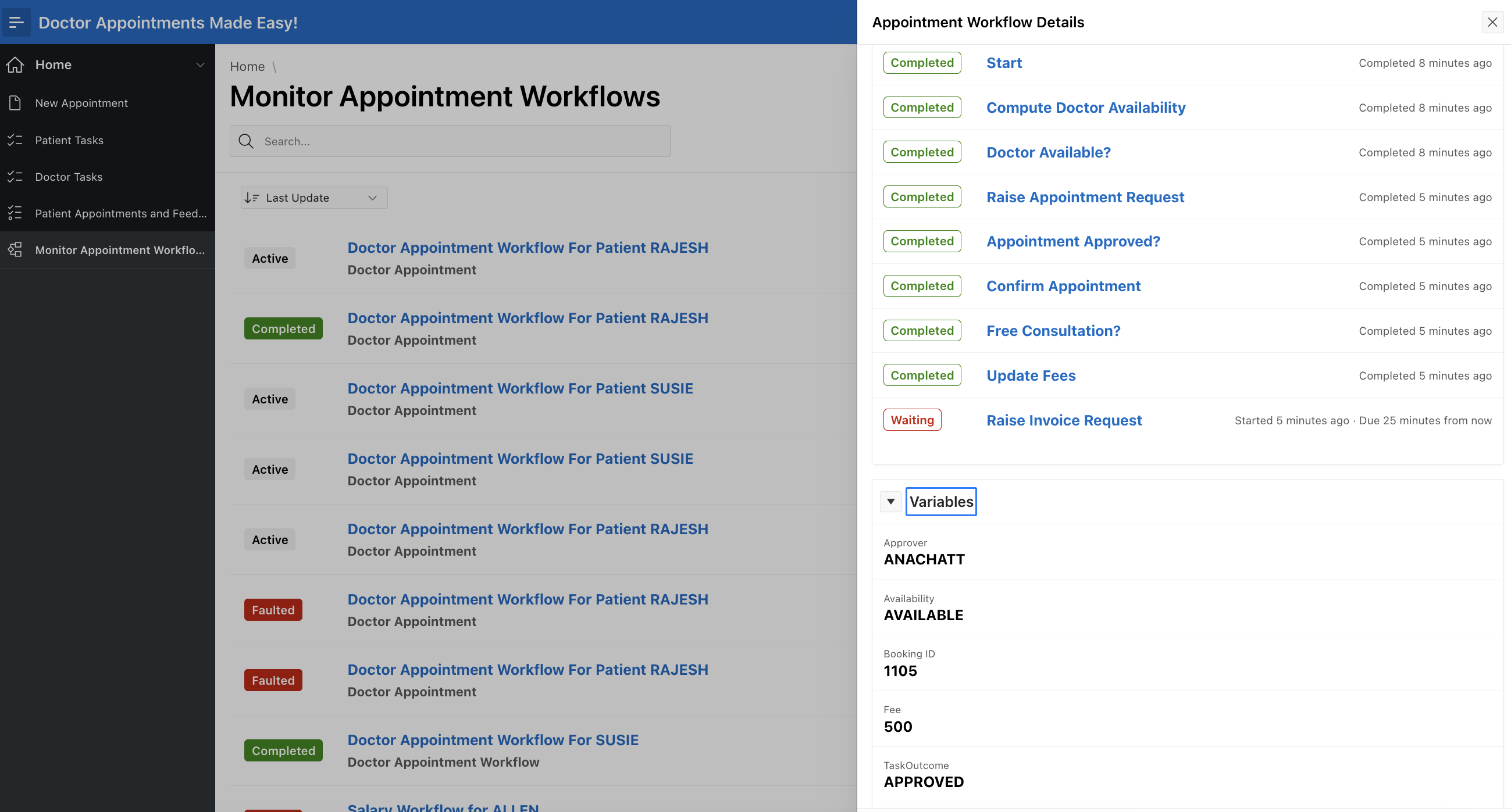Open Doctor Tasks menu item
Viewport: 1511px width, 812px height.
tap(69, 177)
